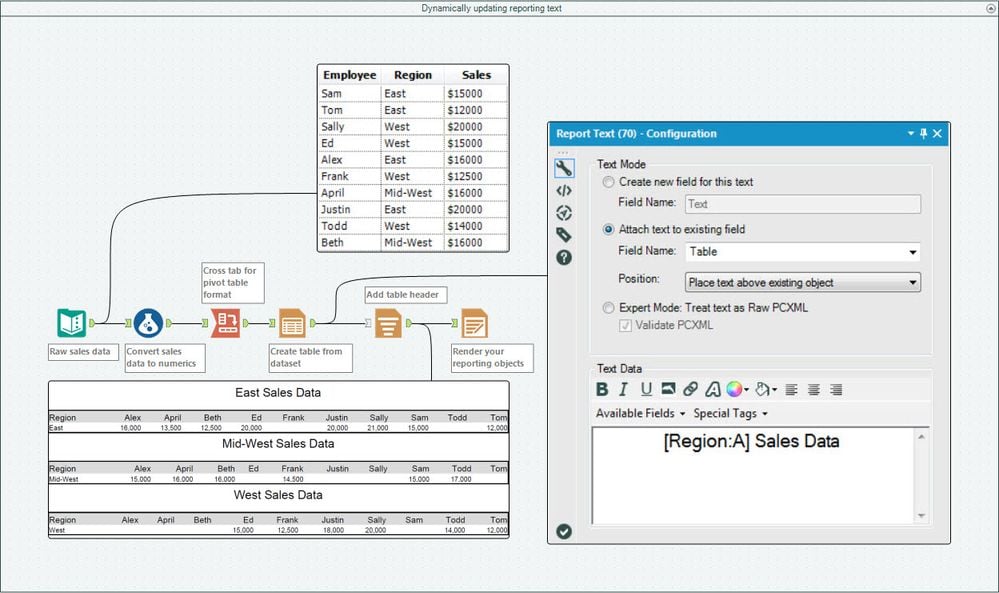The width and height of the screenshot is (999, 593).
Task: Click the Sales column header in data table
Action: pos(476,75)
